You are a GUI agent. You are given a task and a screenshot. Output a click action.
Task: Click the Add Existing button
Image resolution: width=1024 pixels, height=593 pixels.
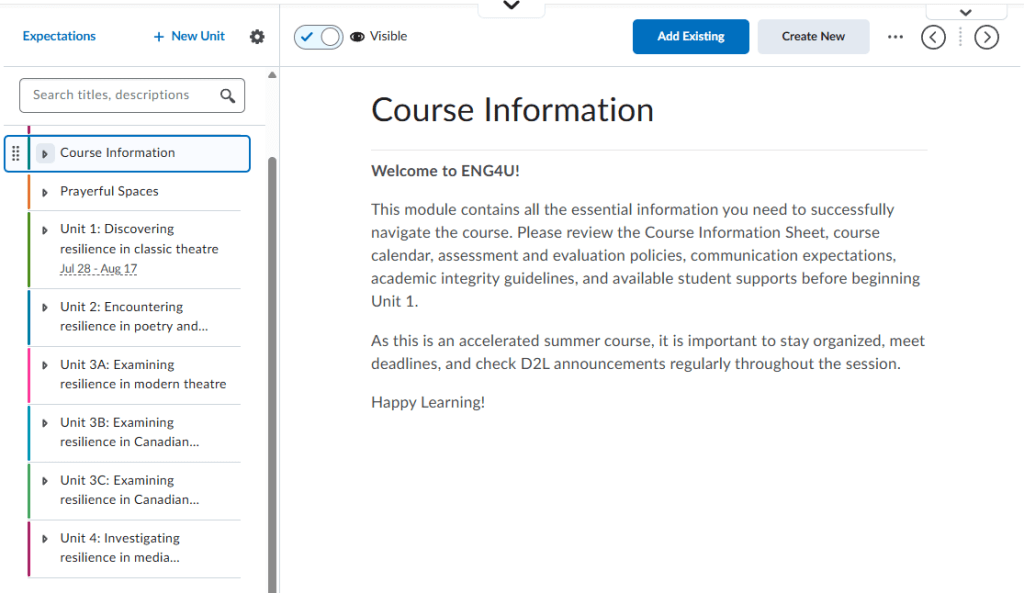(x=690, y=37)
